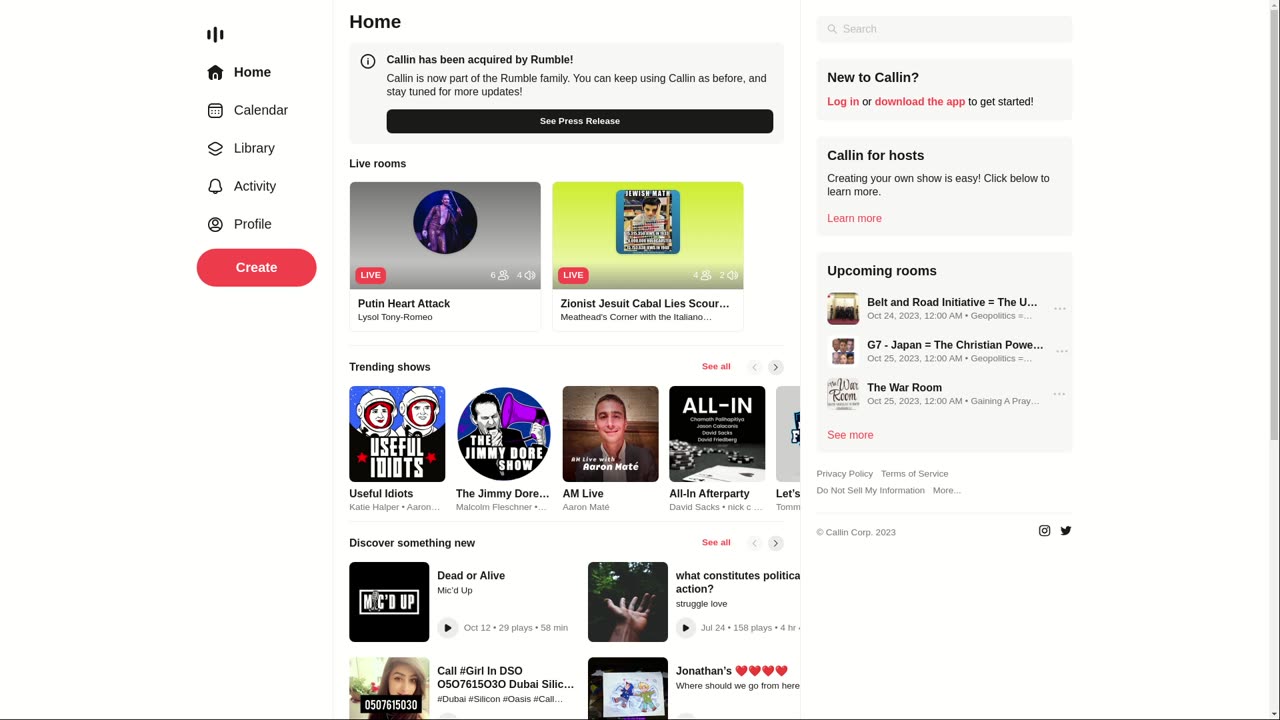The image size is (1280, 720).
Task: Open the Library menu item
Action: (x=256, y=148)
